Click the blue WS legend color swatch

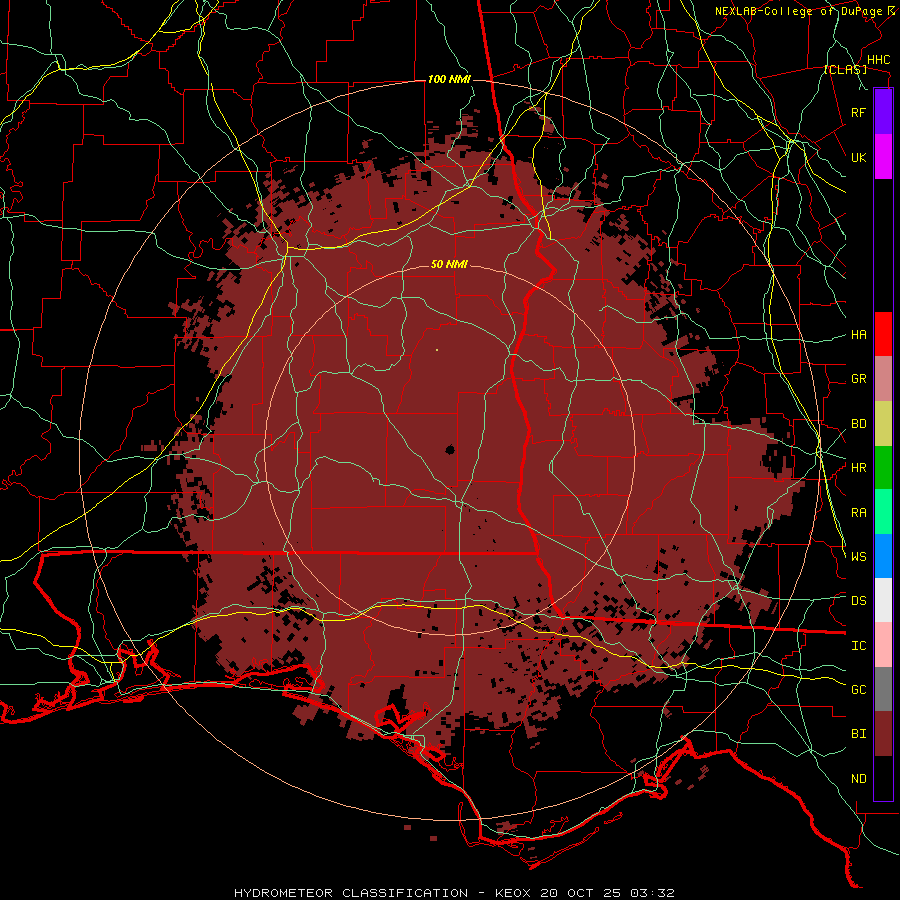(883, 556)
